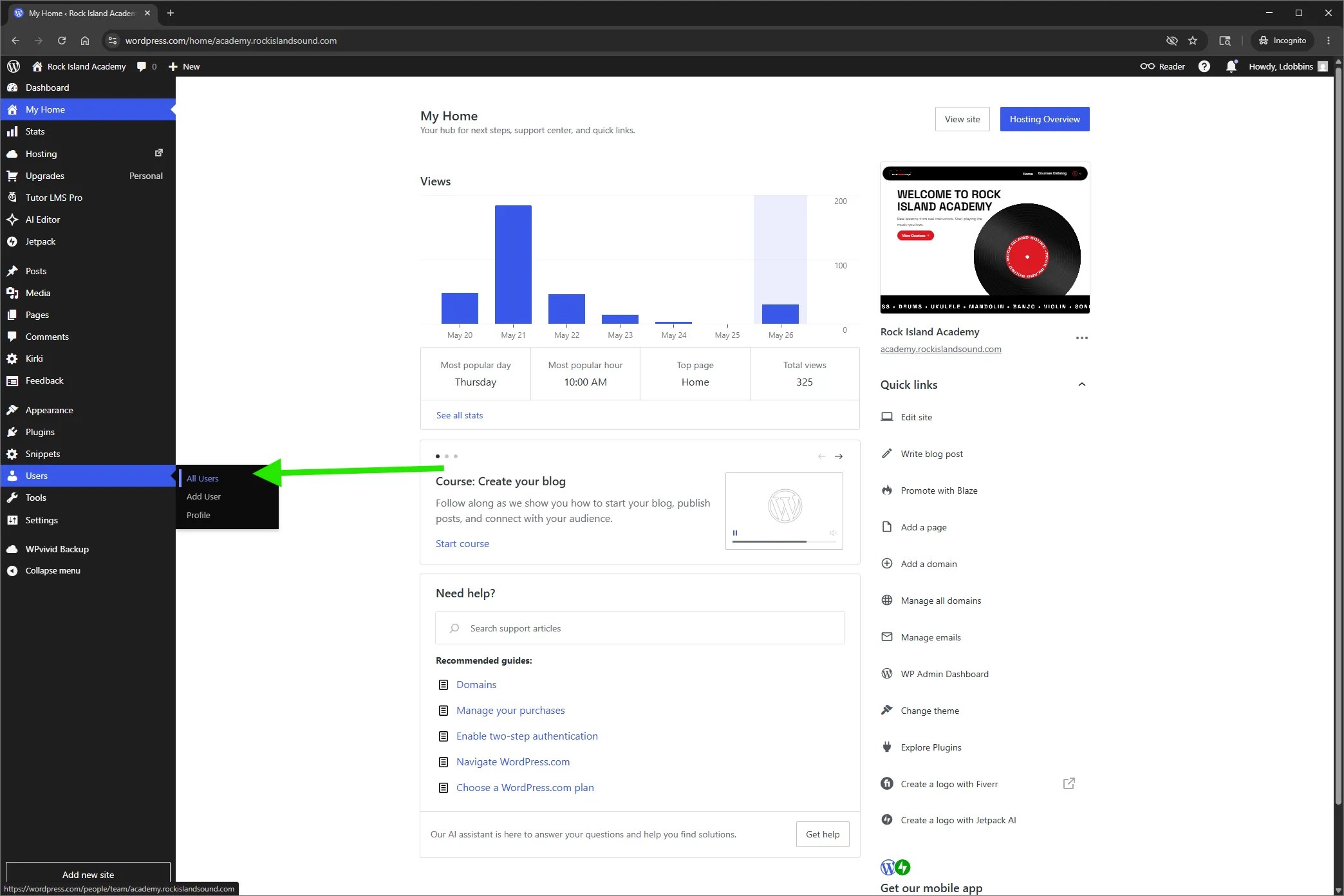1344x896 pixels.
Task: Open Pages in the sidebar
Action: pyautogui.click(x=88, y=315)
